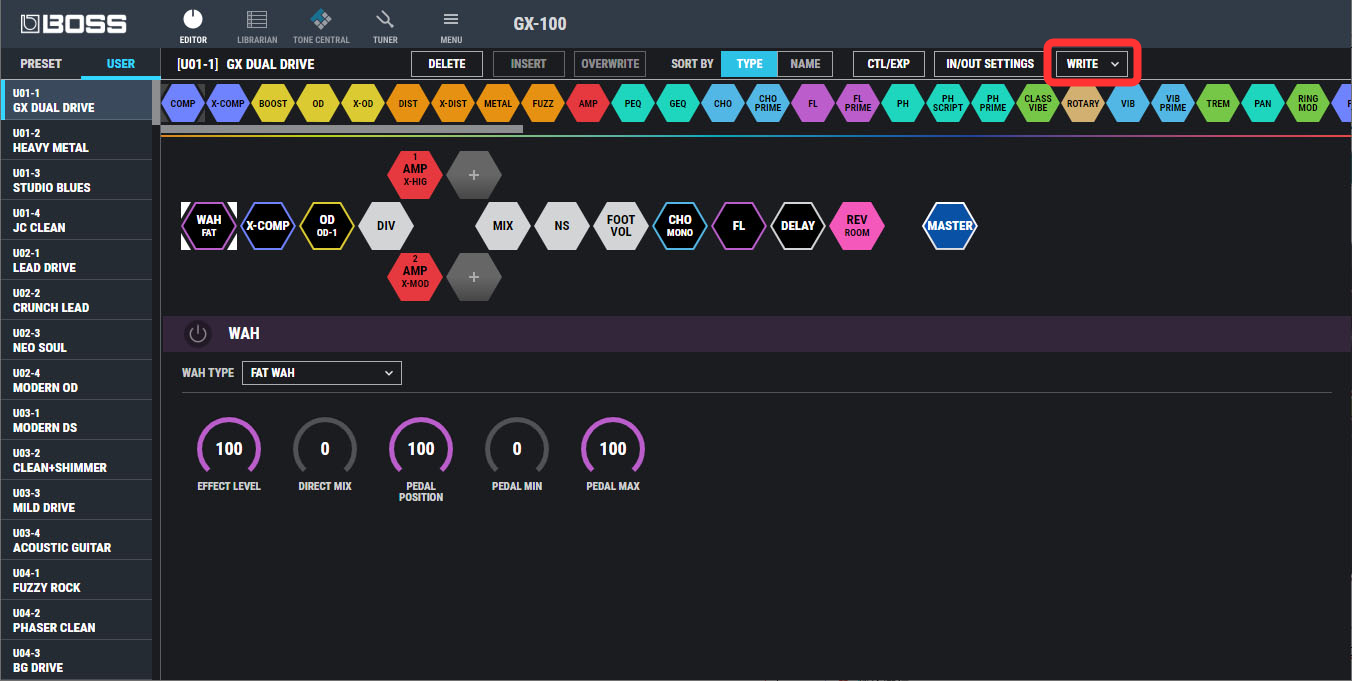This screenshot has height=682, width=1353.
Task: Open IN/OUT SETTINGS
Action: (x=990, y=64)
